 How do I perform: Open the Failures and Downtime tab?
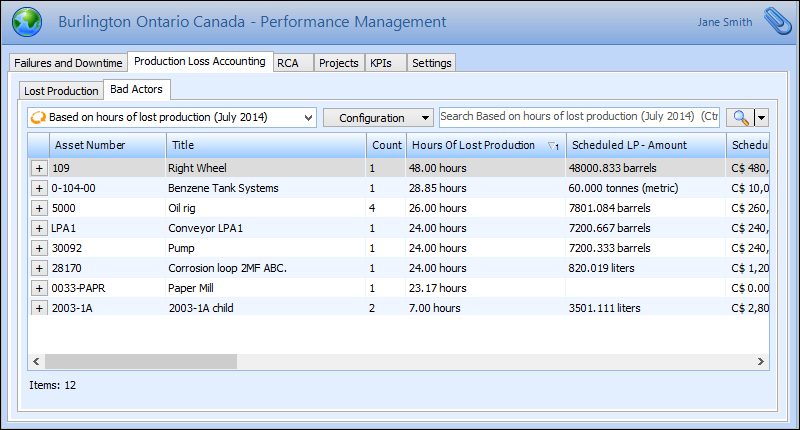(x=68, y=63)
